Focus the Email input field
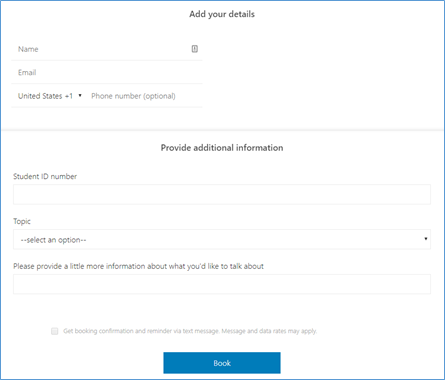 click(x=107, y=72)
